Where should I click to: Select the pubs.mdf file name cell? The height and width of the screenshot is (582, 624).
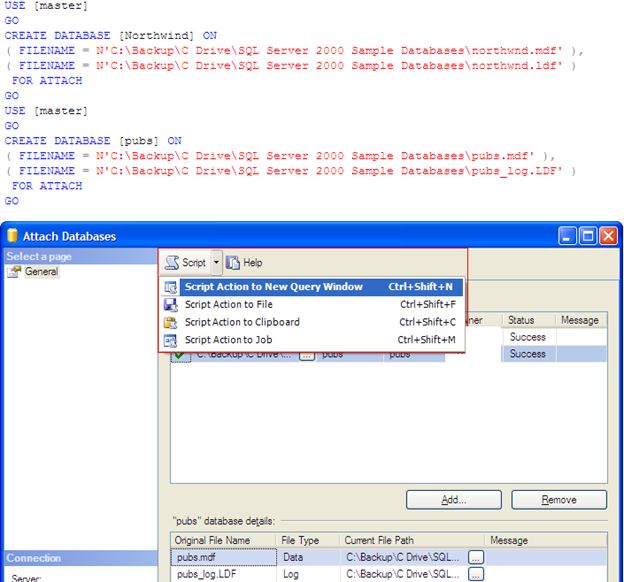224,557
